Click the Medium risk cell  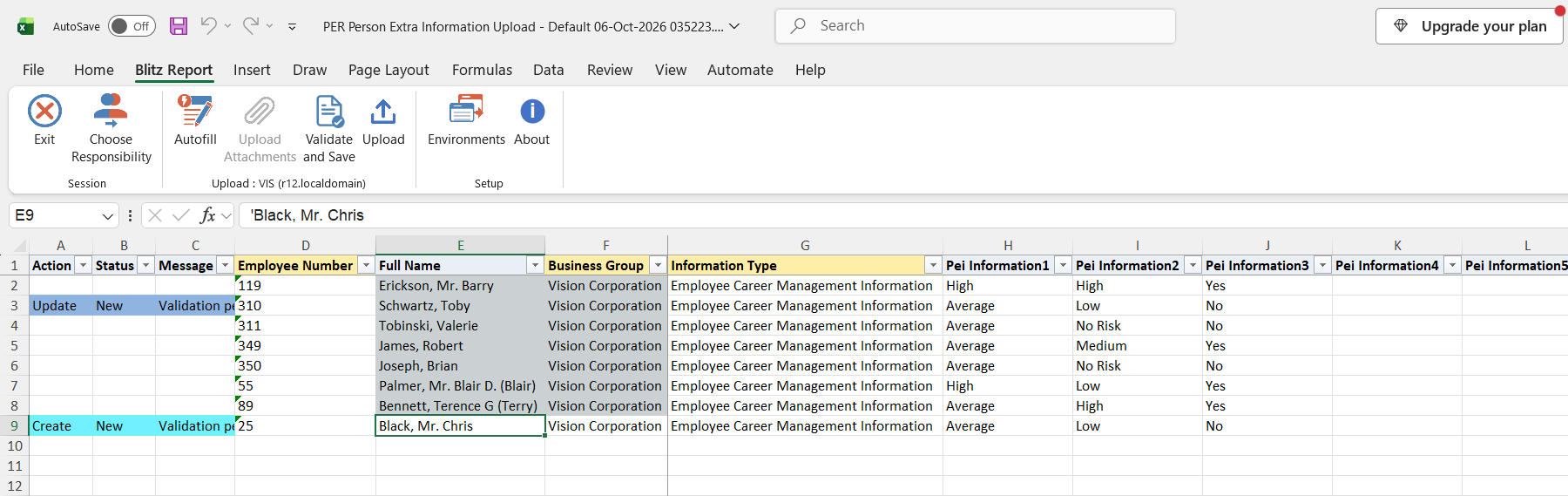(x=1138, y=346)
